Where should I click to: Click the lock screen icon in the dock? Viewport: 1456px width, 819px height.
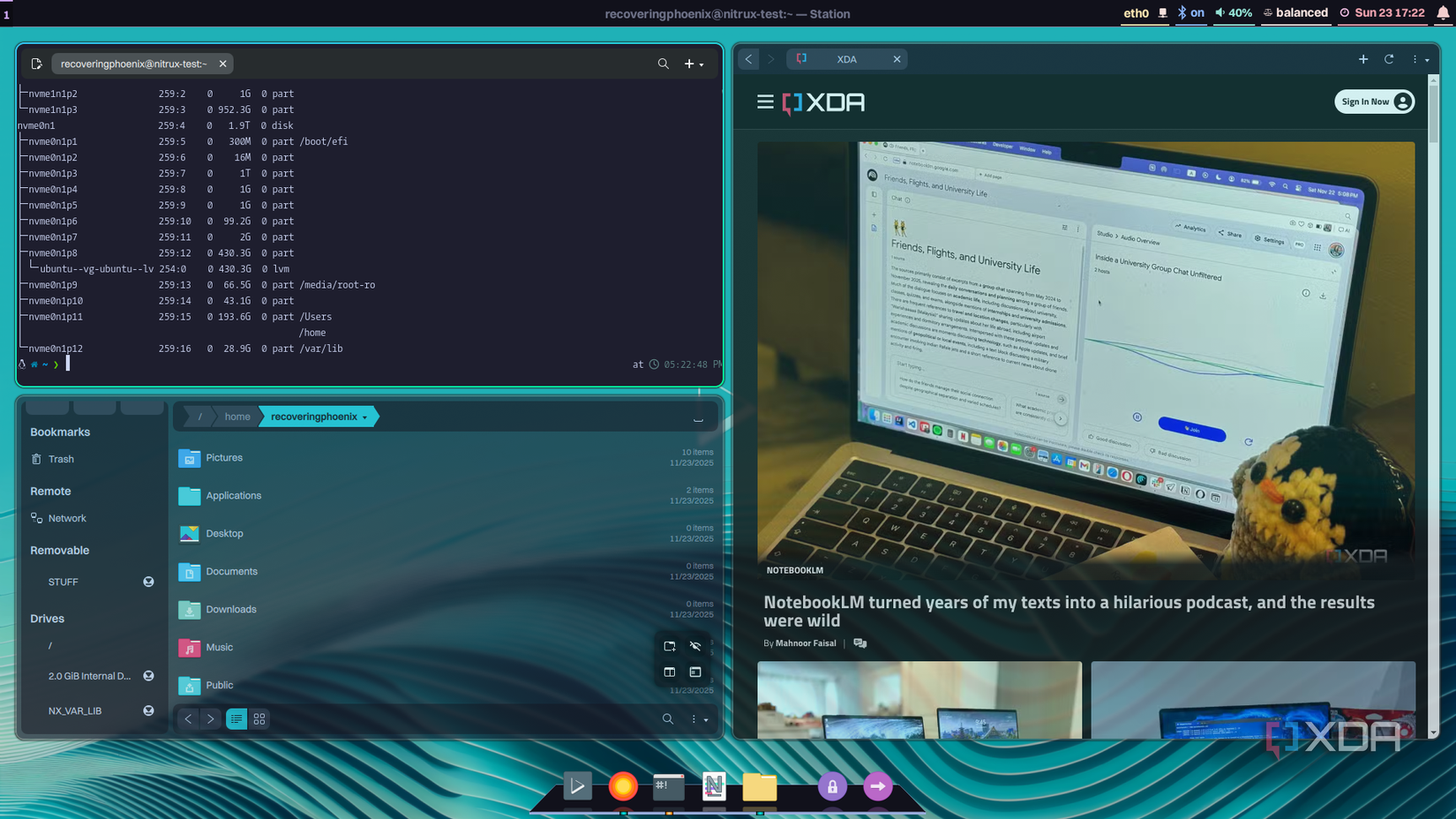click(832, 785)
